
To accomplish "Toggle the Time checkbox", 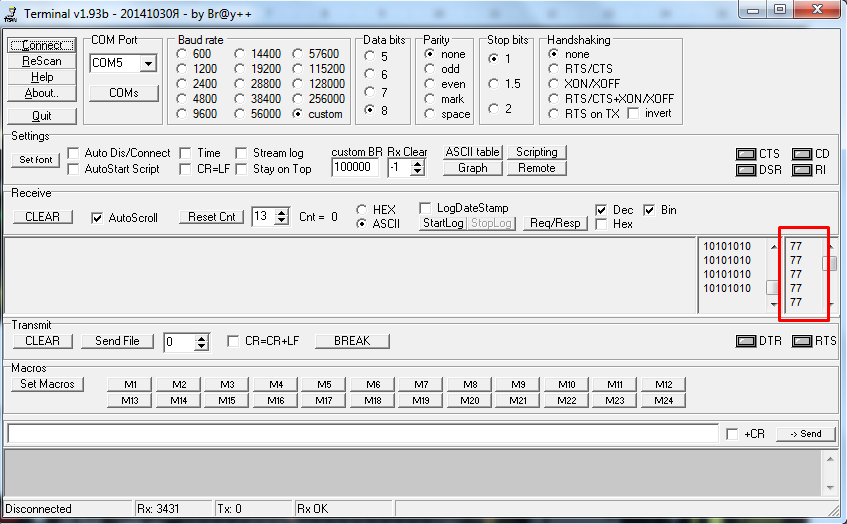I will point(185,153).
